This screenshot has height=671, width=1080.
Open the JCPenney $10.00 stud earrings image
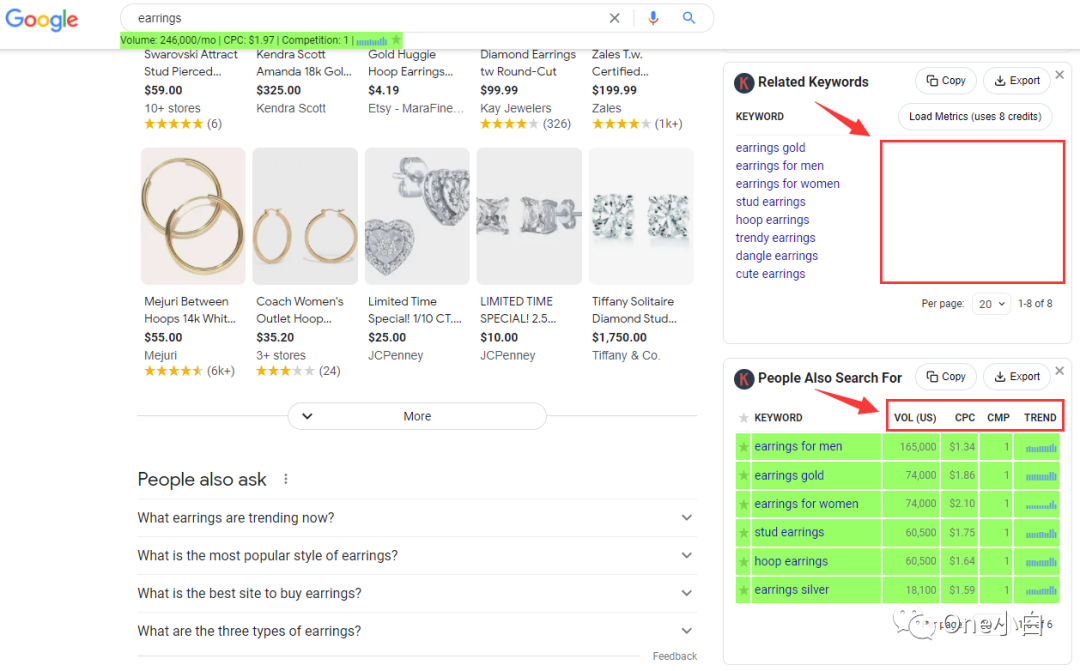[529, 216]
